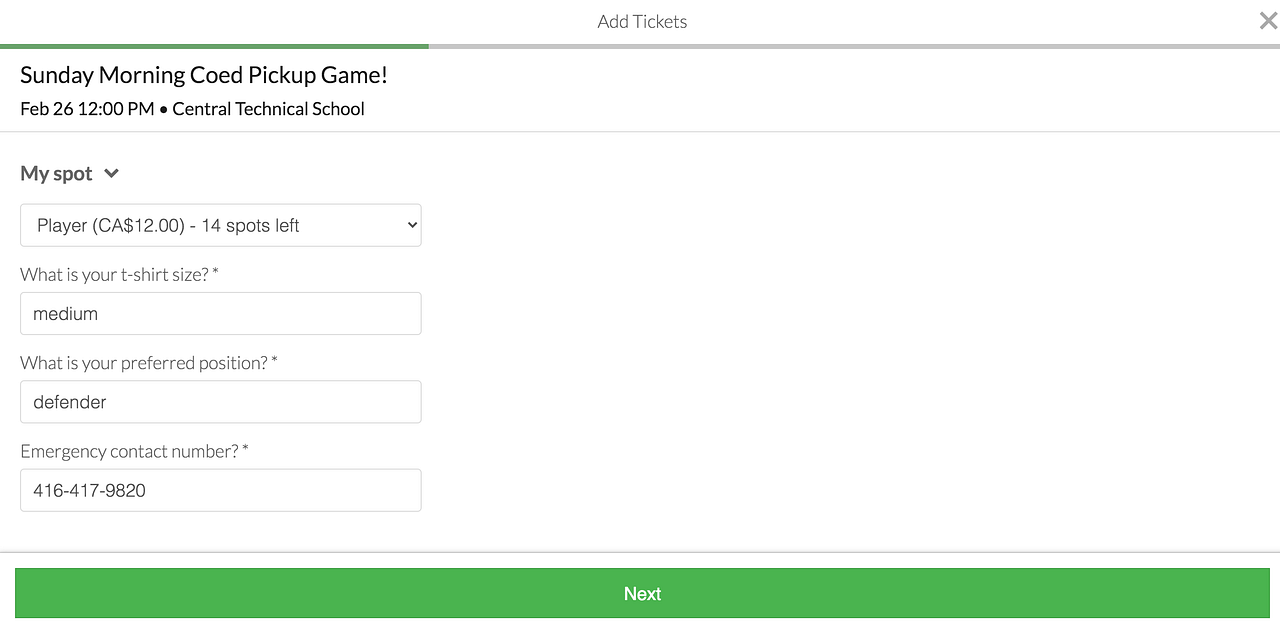Click the "What is your t-shirt size?" label
The height and width of the screenshot is (629, 1280).
tap(114, 274)
